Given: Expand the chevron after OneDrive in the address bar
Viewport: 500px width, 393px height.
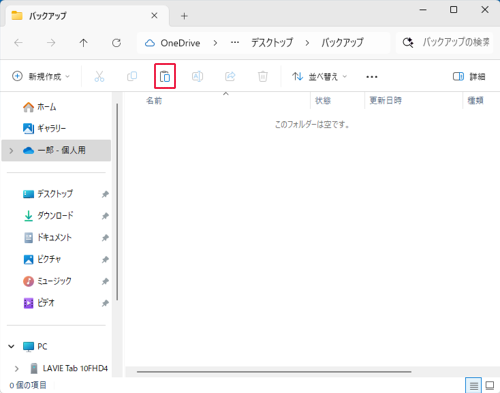Looking at the screenshot, I should tap(215, 43).
